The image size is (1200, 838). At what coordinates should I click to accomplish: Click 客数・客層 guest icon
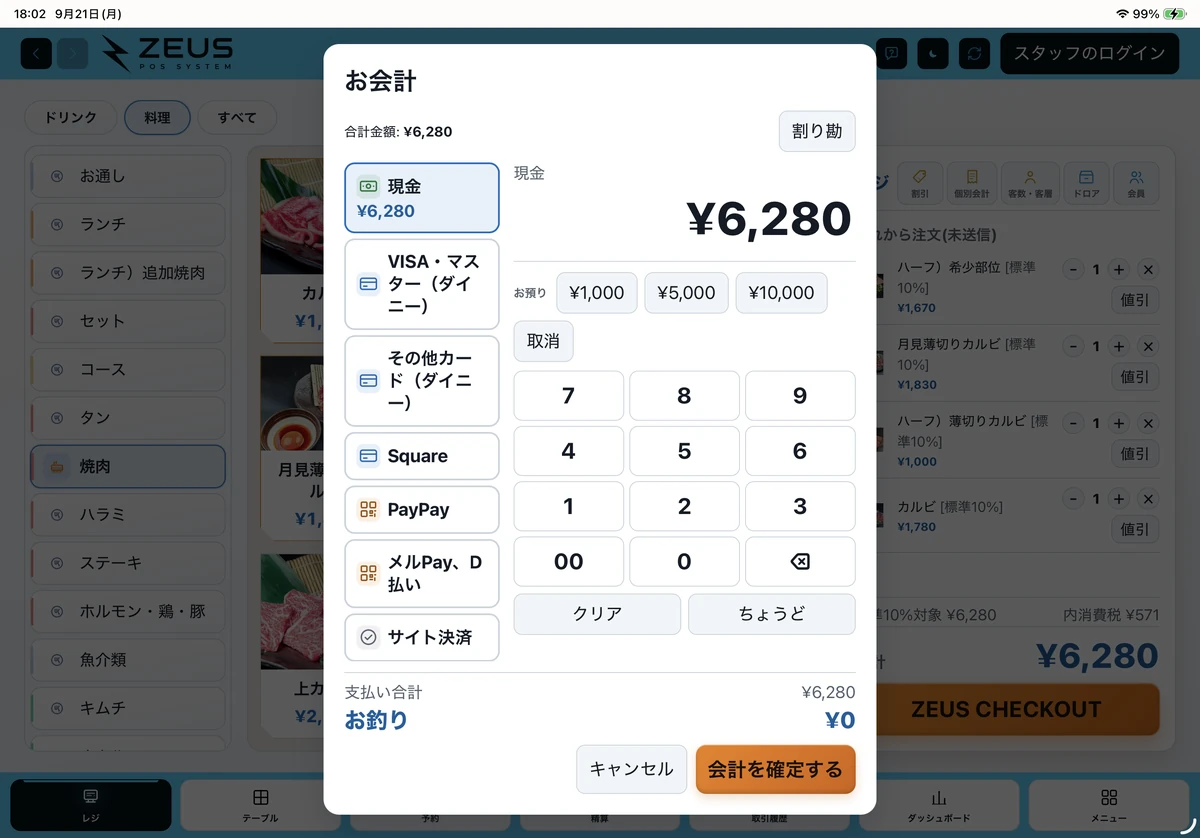(1030, 183)
